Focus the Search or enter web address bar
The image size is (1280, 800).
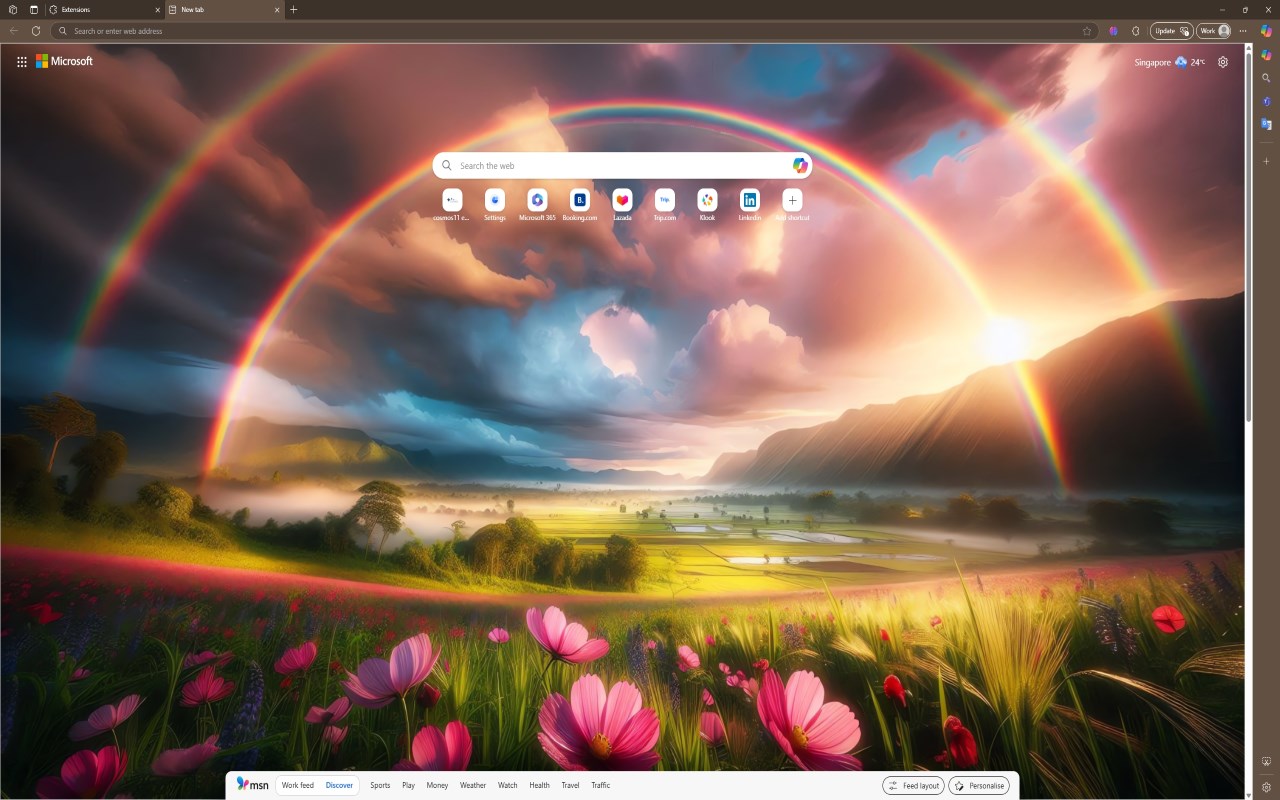pyautogui.click(x=575, y=31)
